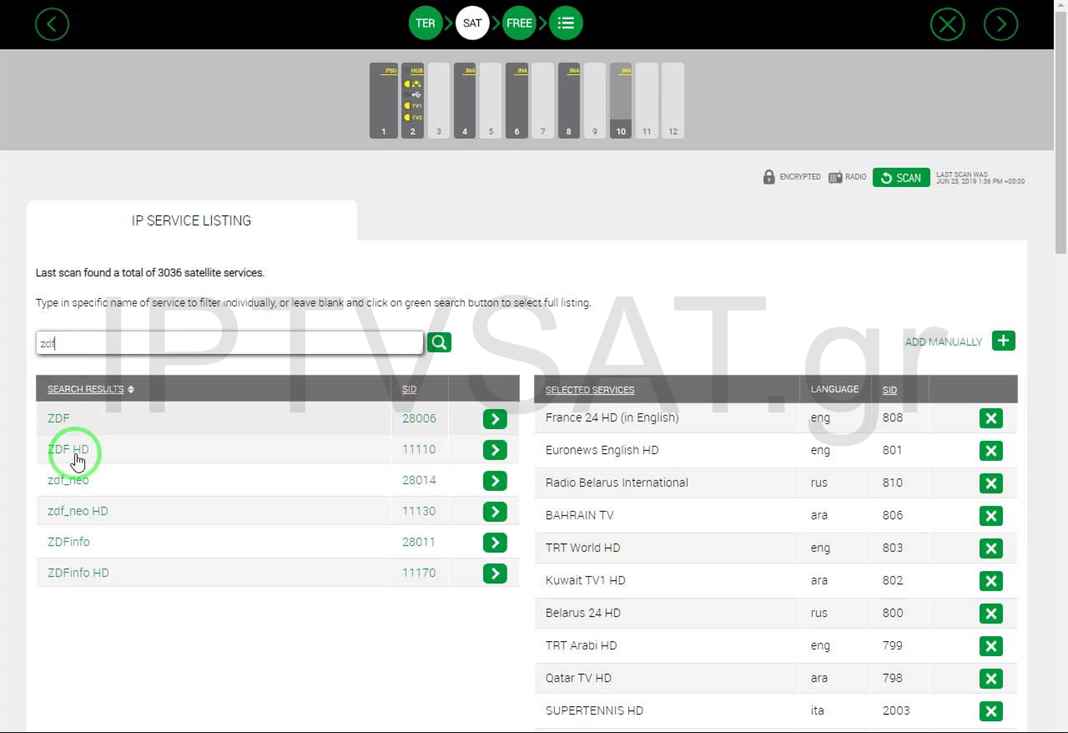1068x733 pixels.
Task: Click the Selected Services column header
Action: click(x=589, y=390)
